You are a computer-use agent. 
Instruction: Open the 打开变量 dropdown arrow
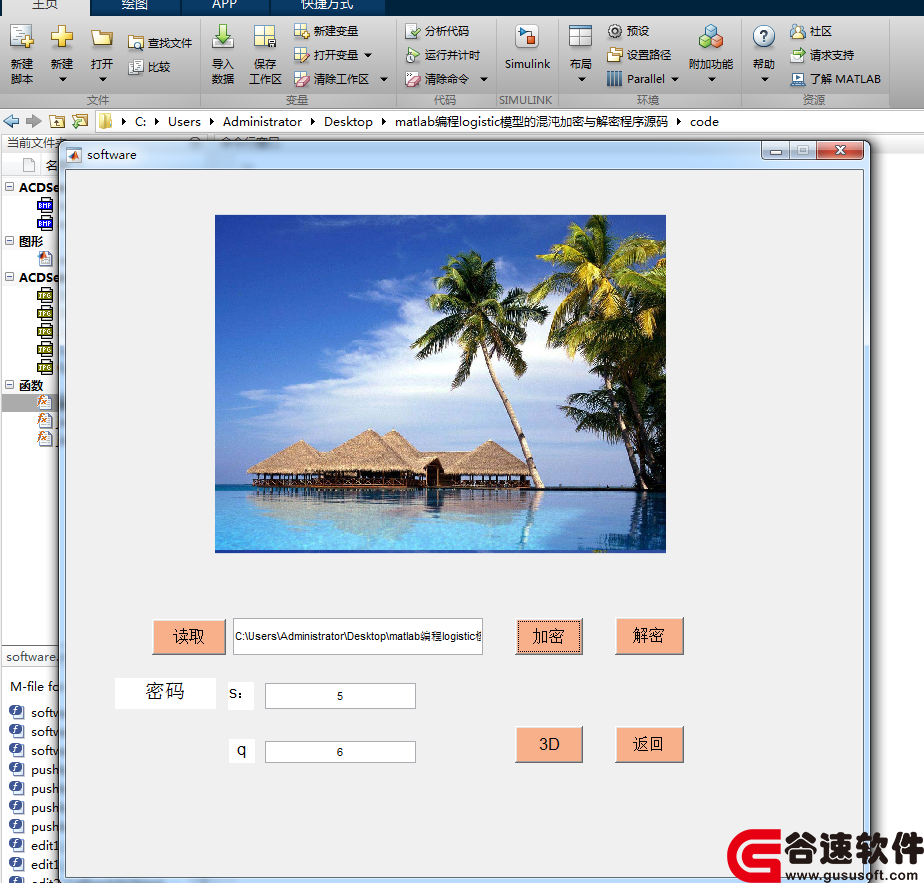tap(368, 55)
